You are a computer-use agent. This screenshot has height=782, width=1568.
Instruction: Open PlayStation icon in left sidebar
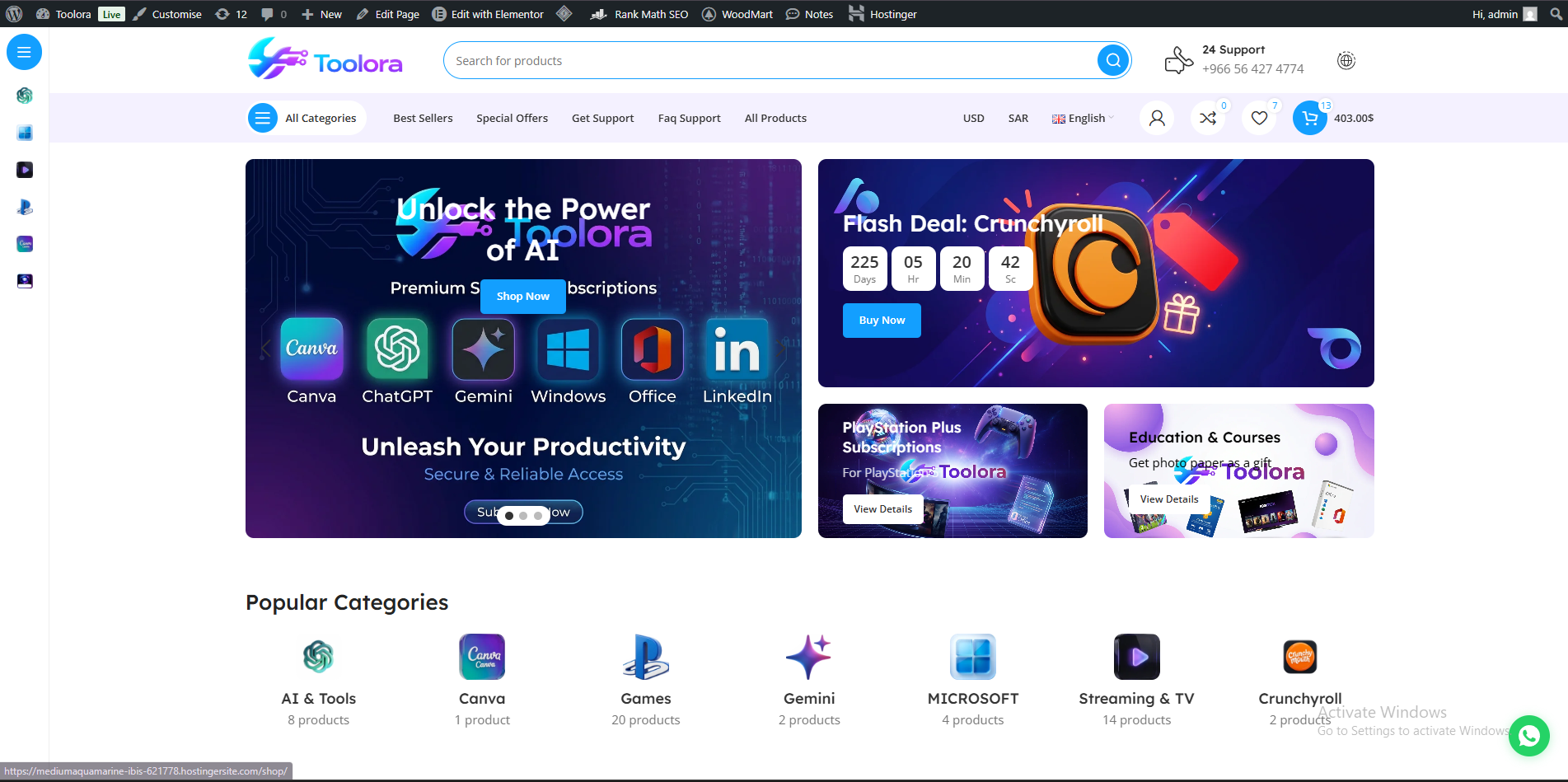[25, 207]
